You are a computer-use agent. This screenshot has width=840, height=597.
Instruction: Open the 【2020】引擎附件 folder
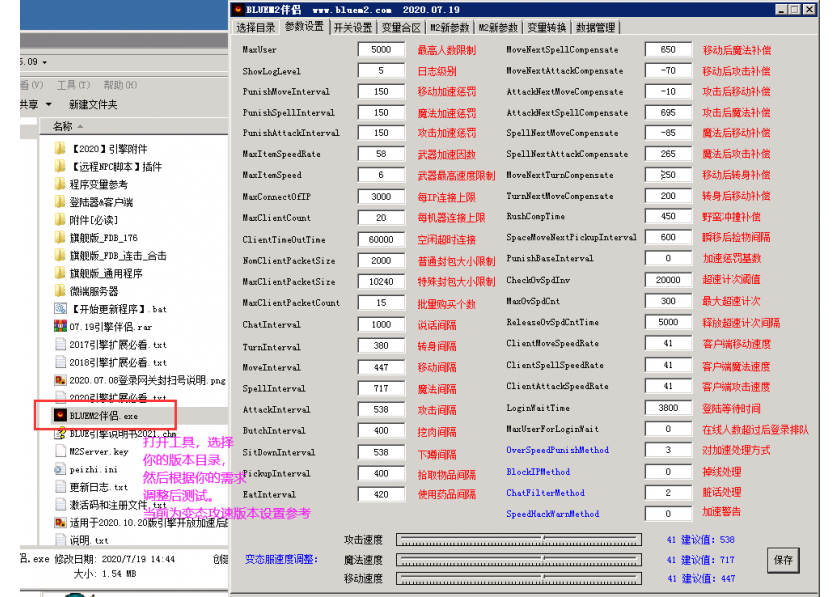click(x=108, y=149)
